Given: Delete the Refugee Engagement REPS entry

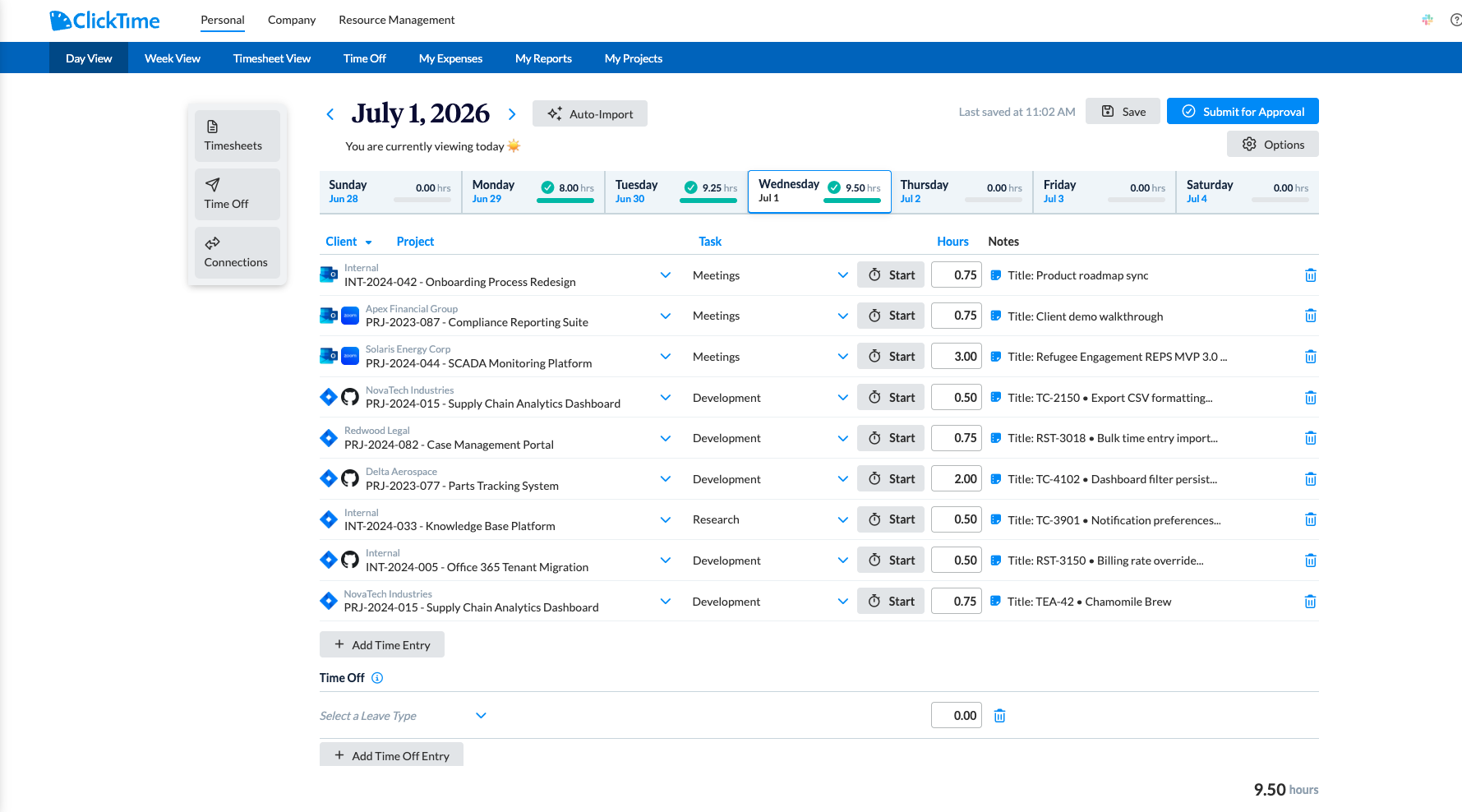Looking at the screenshot, I should (1310, 357).
